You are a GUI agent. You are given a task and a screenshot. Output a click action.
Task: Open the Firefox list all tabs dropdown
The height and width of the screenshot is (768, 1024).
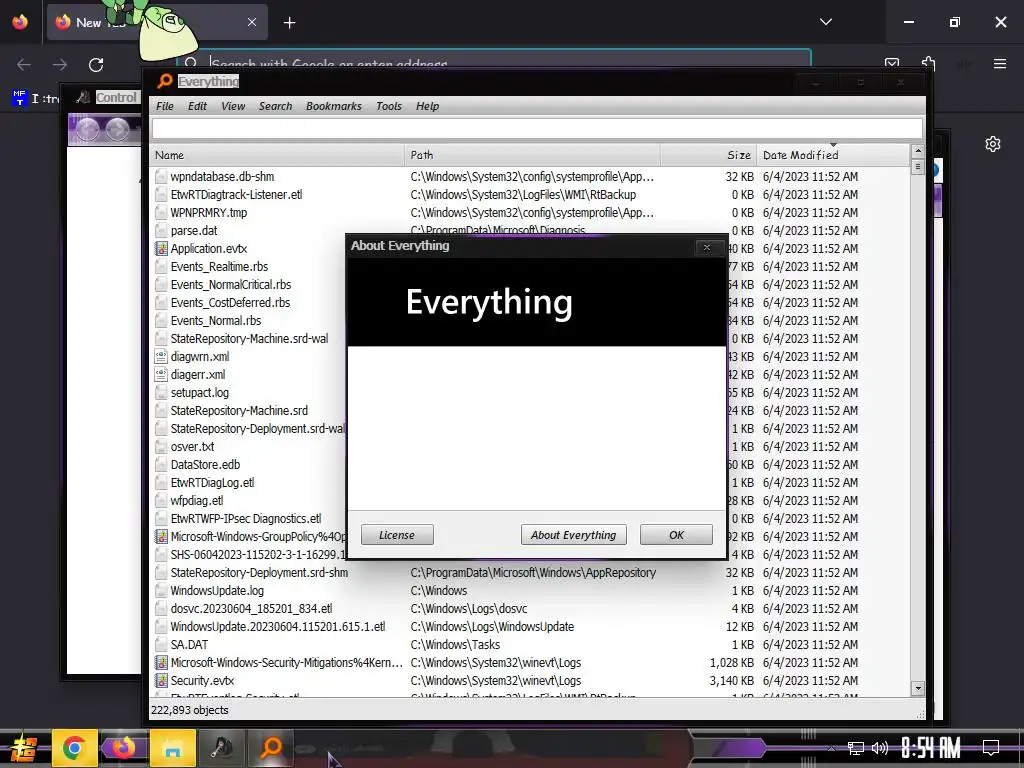pyautogui.click(x=826, y=22)
